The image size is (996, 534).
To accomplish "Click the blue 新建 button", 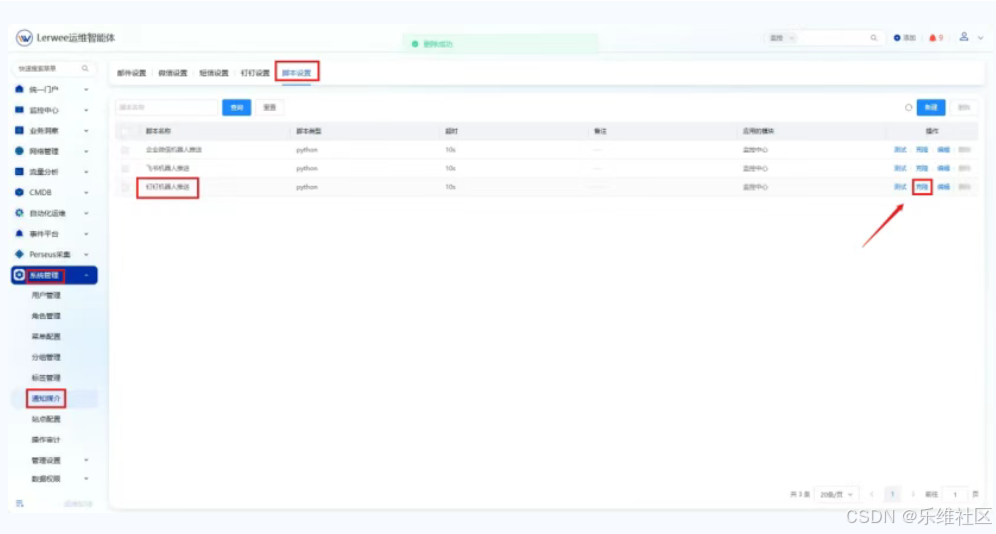I will pyautogui.click(x=931, y=107).
